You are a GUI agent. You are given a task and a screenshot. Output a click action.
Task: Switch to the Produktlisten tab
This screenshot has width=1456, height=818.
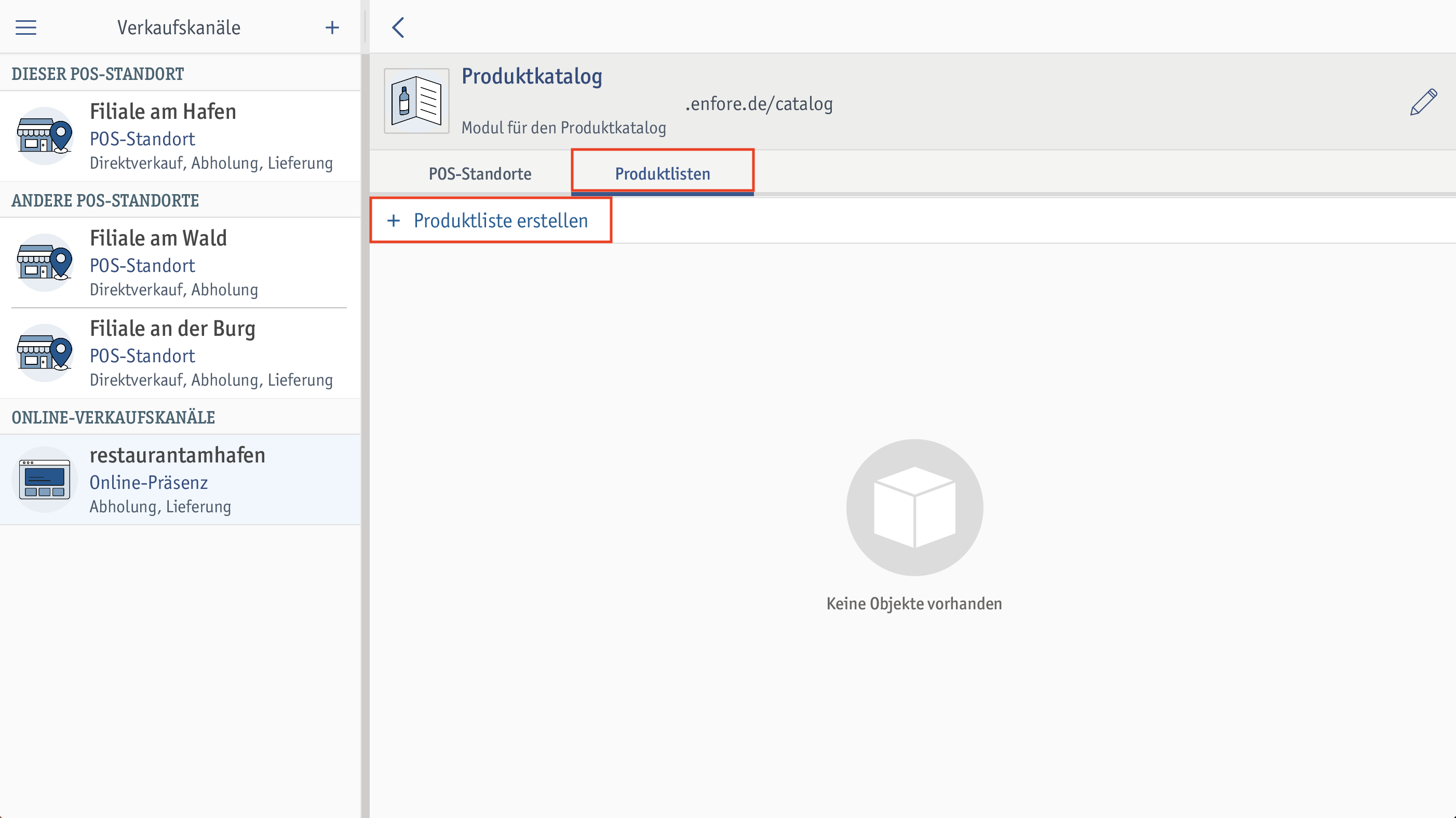(x=663, y=173)
